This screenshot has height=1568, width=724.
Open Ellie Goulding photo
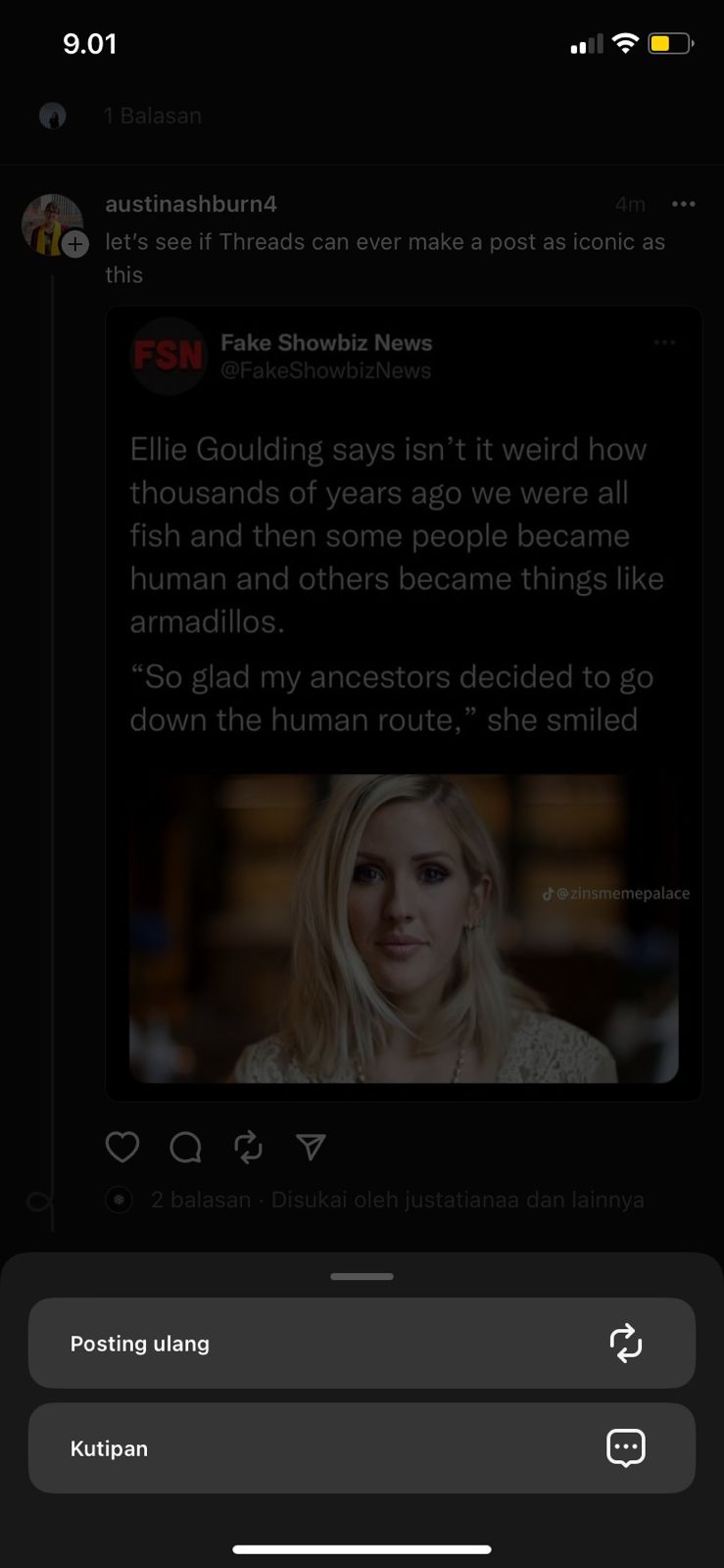[404, 928]
